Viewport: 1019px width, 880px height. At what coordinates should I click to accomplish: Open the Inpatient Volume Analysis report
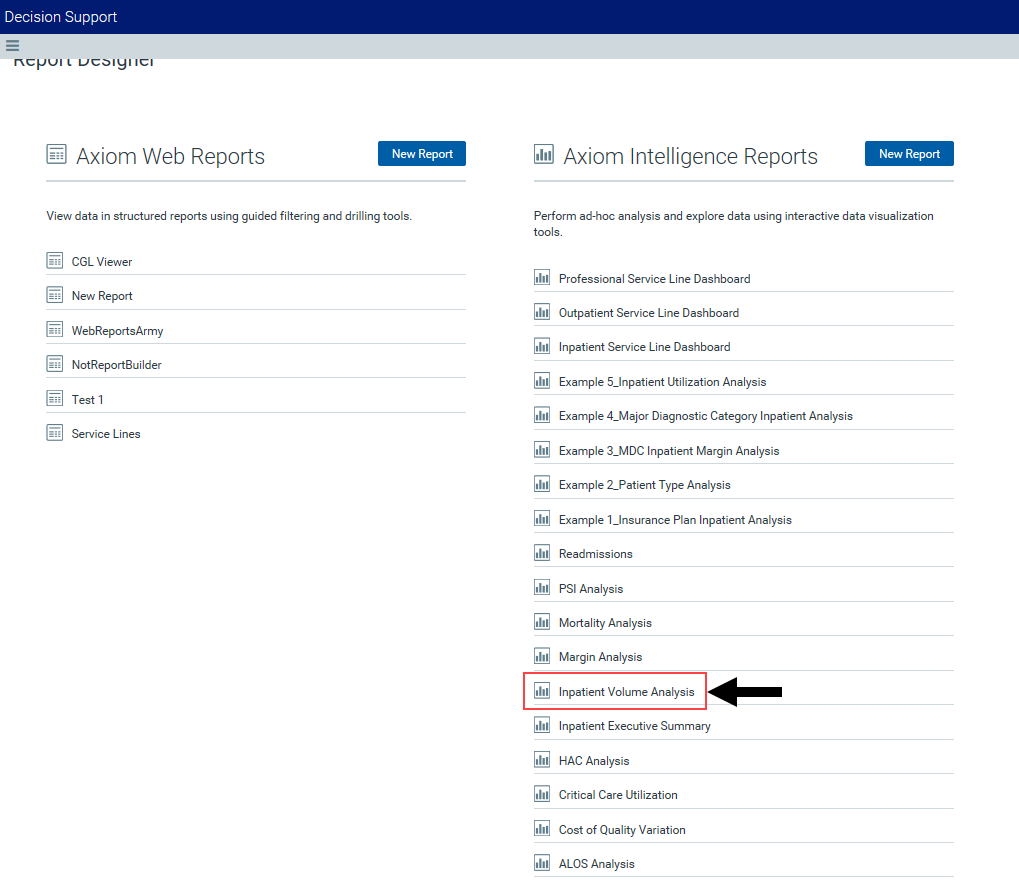pos(626,692)
